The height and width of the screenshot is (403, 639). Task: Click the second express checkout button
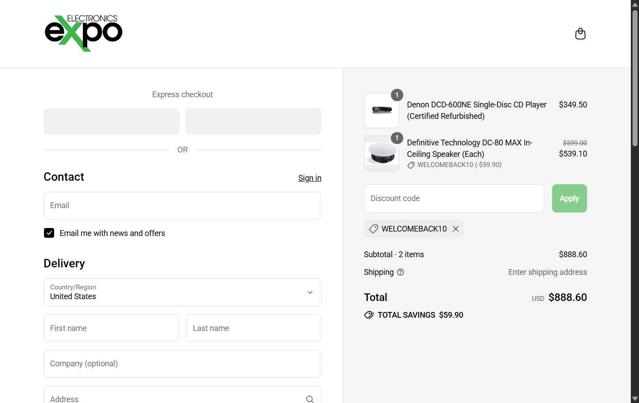pyautogui.click(x=253, y=121)
